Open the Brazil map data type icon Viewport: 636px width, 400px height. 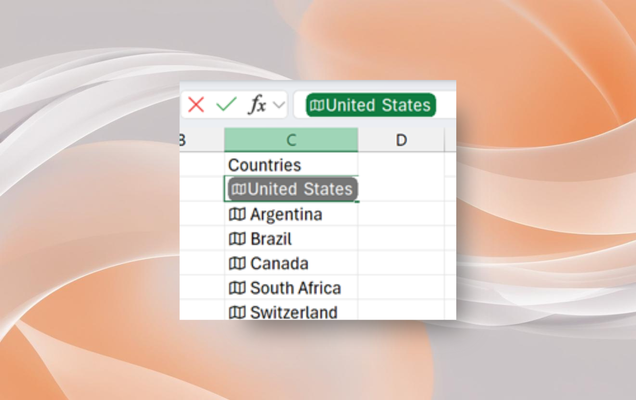pyautogui.click(x=237, y=239)
